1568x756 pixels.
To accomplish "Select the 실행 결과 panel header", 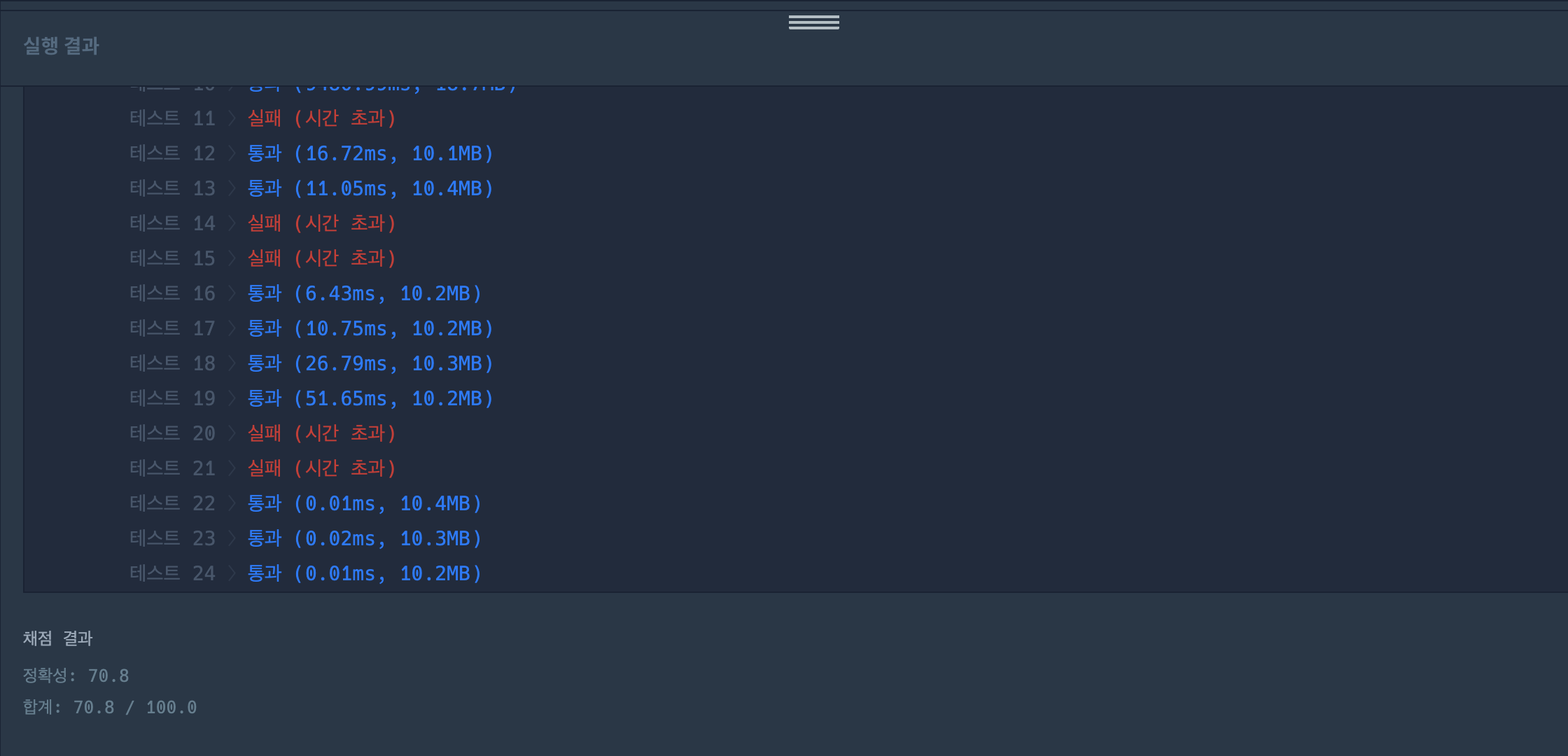I will pyautogui.click(x=62, y=46).
